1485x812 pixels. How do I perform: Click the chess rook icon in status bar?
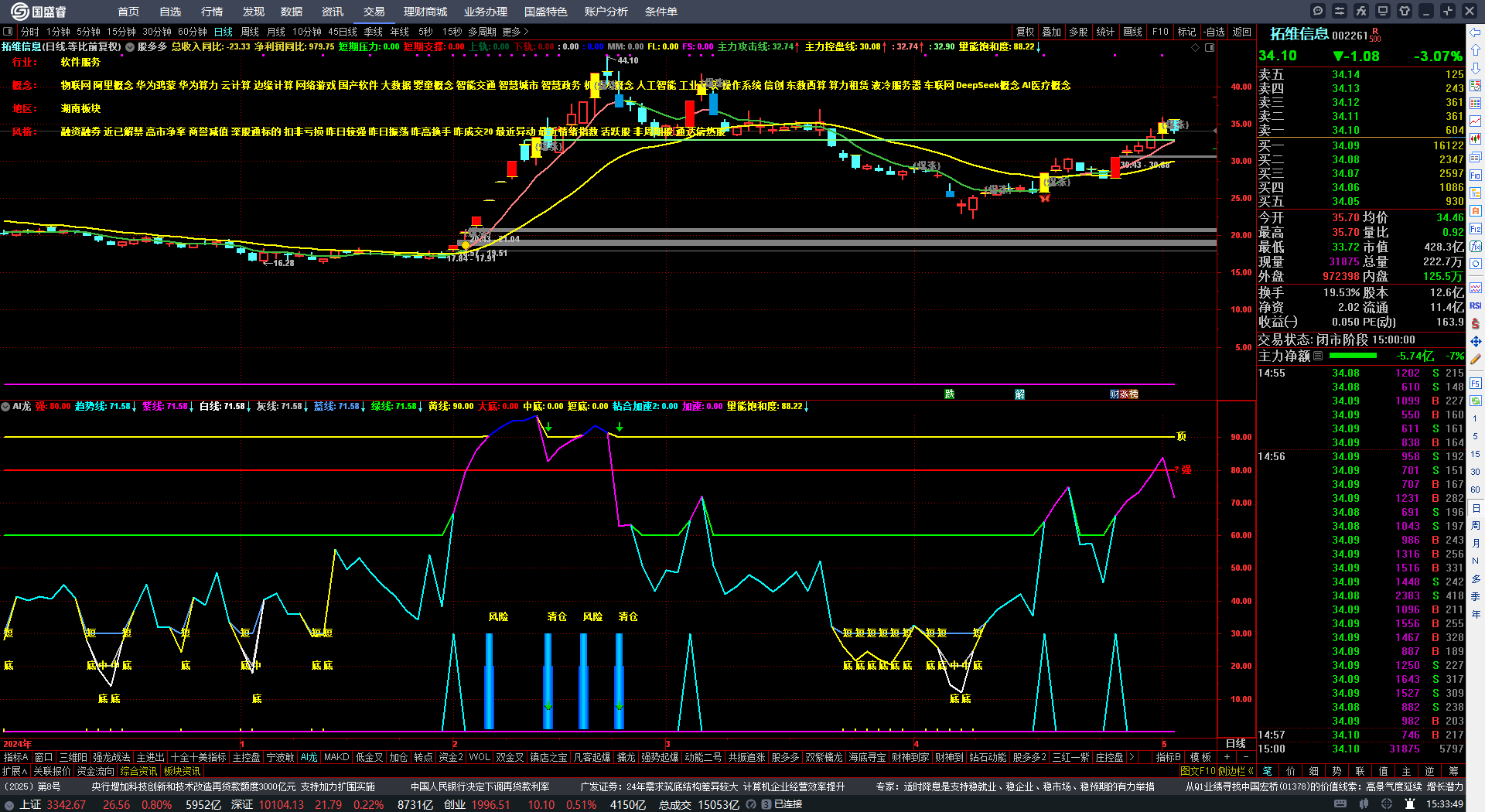[x=1410, y=804]
